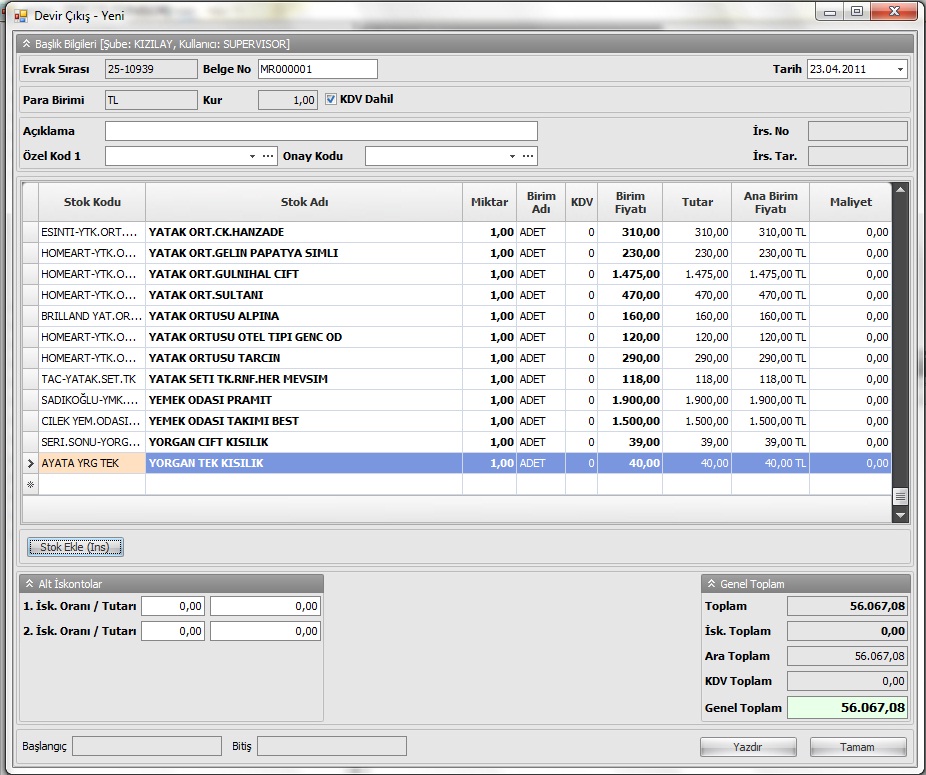
Task: Click the Stok Ekle (Ins) button
Action: click(75, 547)
